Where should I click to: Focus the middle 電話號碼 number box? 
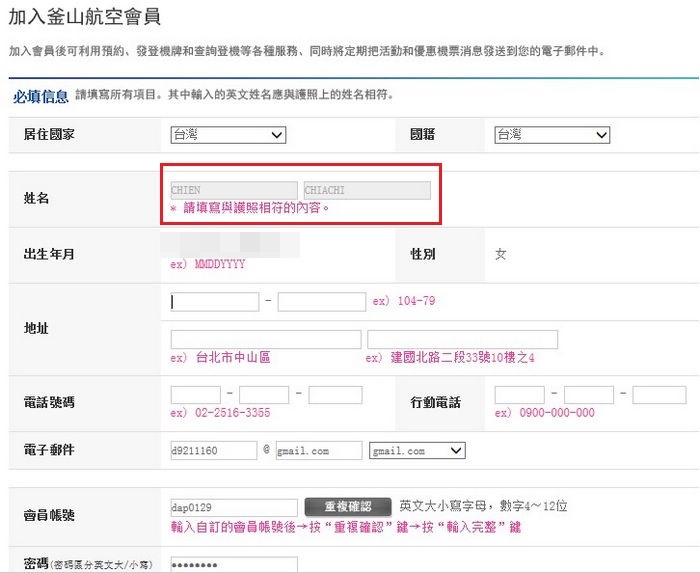click(x=264, y=395)
